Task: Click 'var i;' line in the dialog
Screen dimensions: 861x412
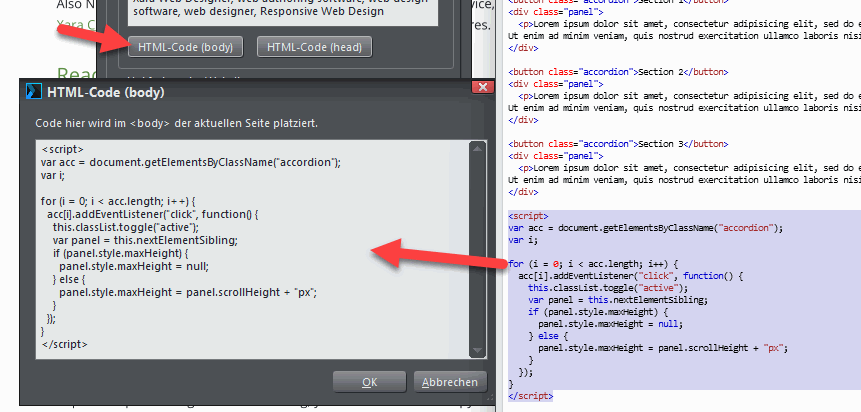Action: click(53, 175)
